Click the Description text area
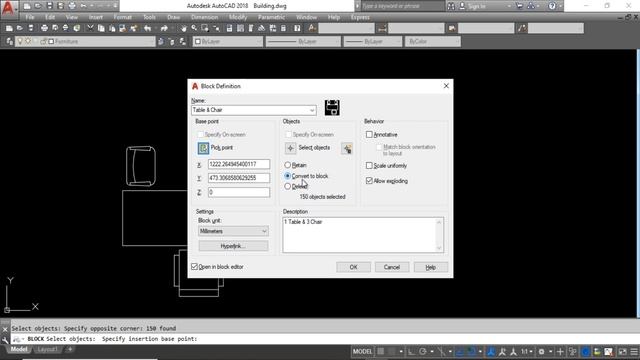This screenshot has height=360, width=640. click(x=363, y=235)
